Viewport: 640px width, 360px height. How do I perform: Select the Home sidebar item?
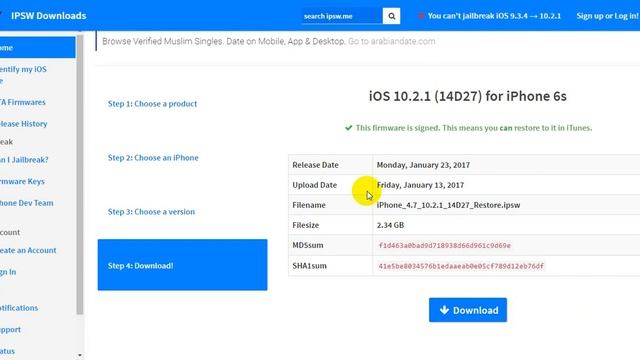click(x=38, y=47)
